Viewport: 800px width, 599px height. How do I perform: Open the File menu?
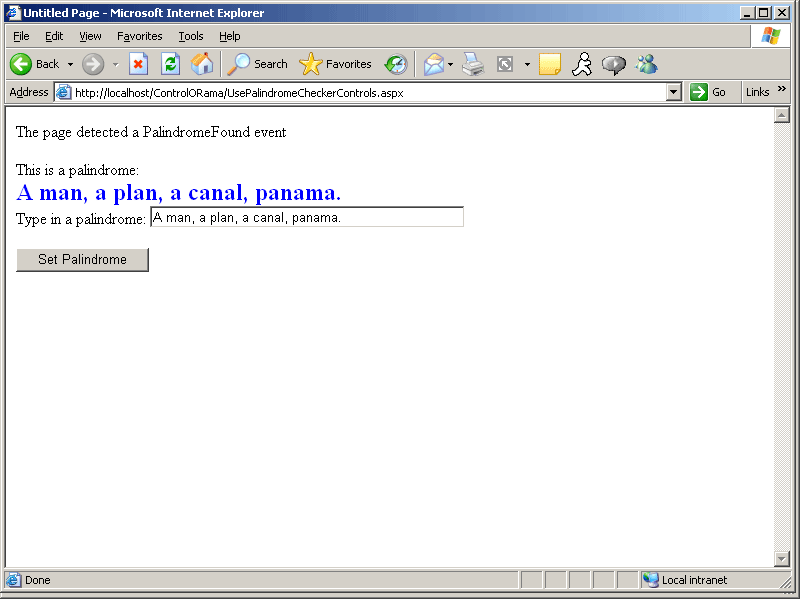[x=21, y=36]
